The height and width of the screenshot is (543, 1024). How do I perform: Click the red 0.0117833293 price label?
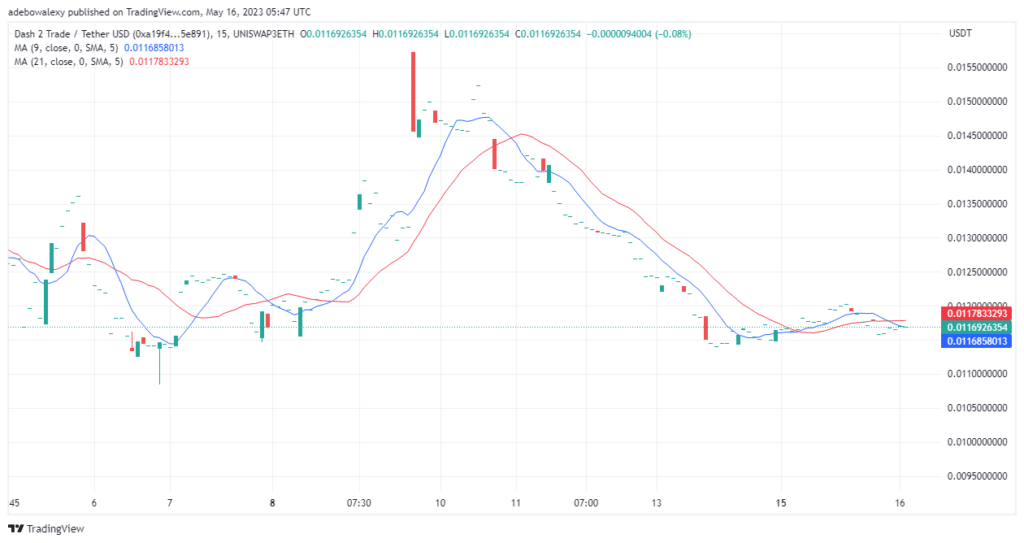click(x=976, y=314)
